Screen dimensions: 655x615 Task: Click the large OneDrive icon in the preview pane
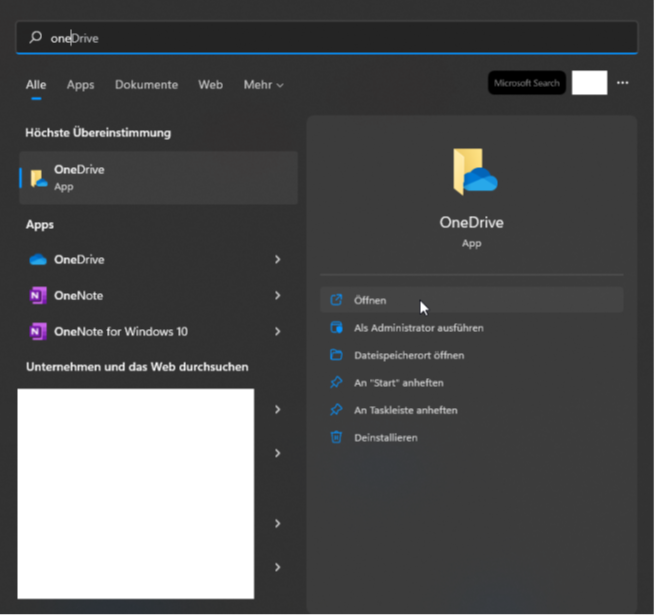(x=472, y=173)
